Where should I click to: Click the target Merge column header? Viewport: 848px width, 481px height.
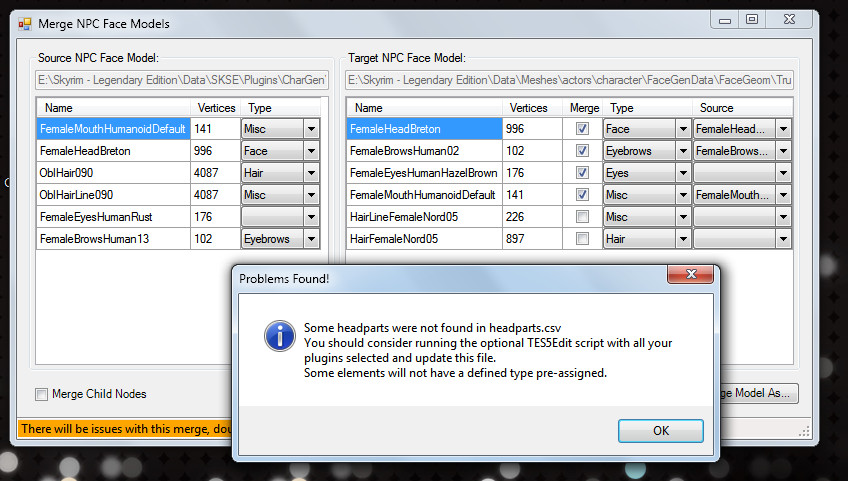pos(583,108)
